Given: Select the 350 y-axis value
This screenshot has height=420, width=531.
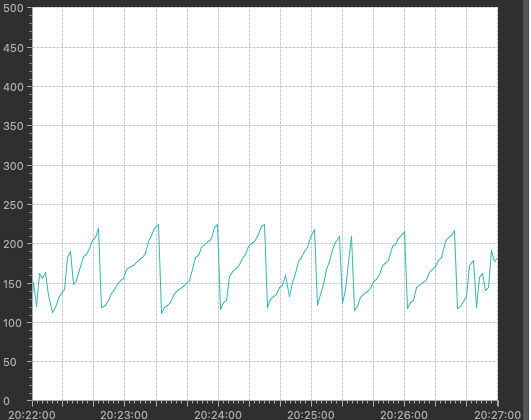Looking at the screenshot, I should [13, 126].
